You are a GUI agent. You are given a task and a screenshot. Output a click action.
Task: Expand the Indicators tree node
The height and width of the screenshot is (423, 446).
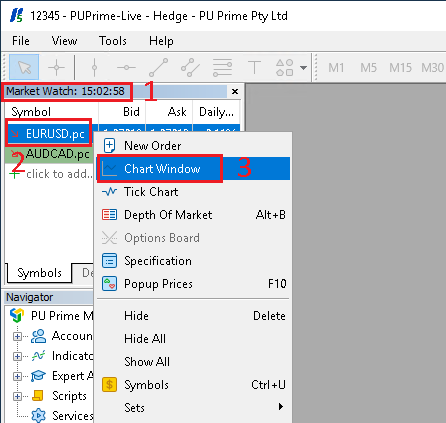click(17, 356)
